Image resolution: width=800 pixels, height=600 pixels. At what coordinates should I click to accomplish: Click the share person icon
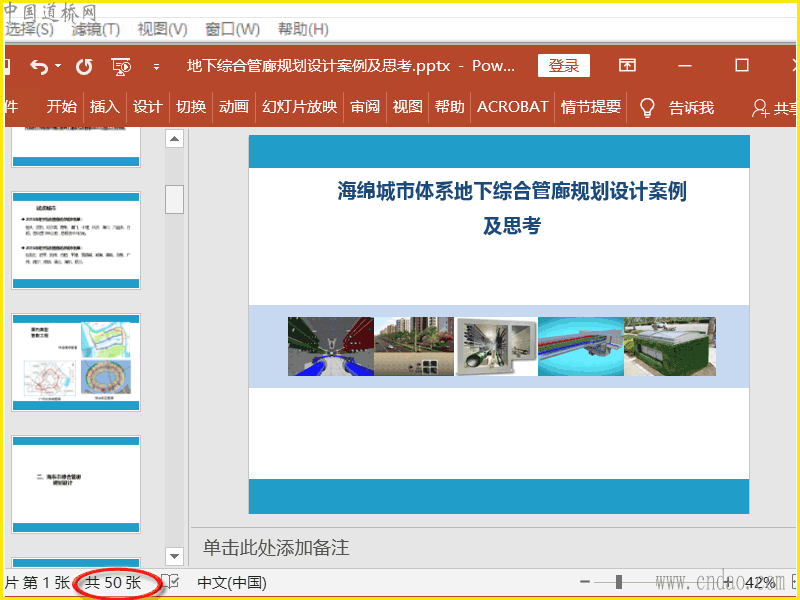(x=760, y=108)
